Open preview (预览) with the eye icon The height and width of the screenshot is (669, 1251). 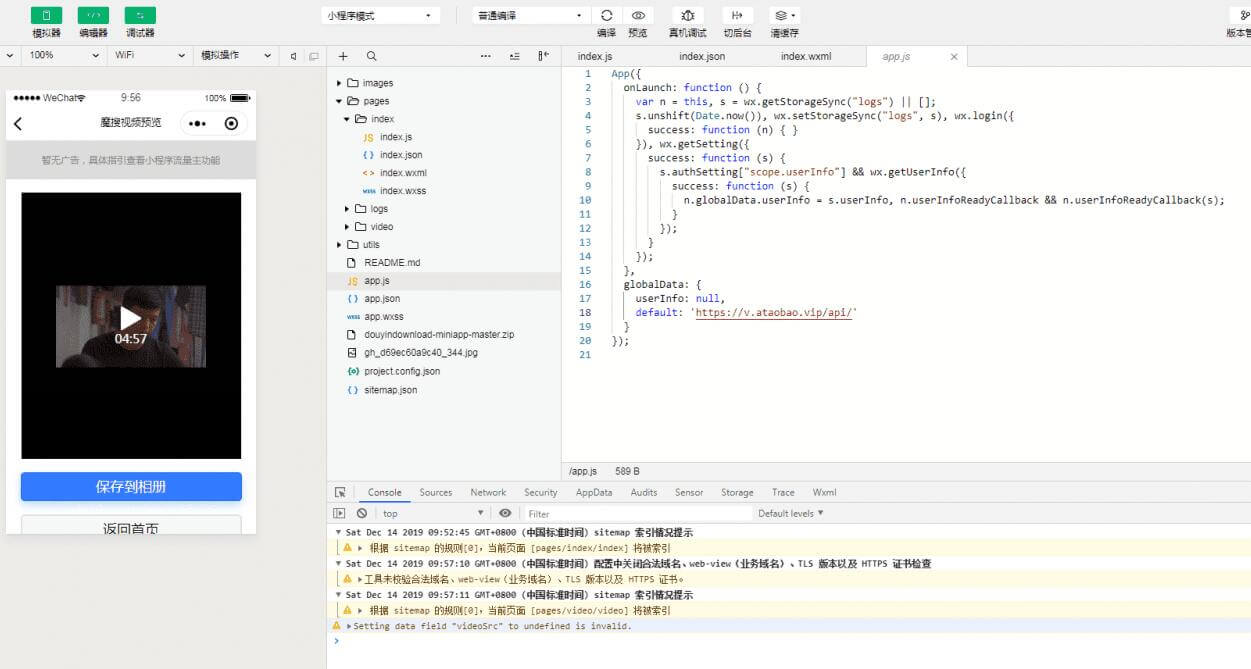[x=637, y=16]
